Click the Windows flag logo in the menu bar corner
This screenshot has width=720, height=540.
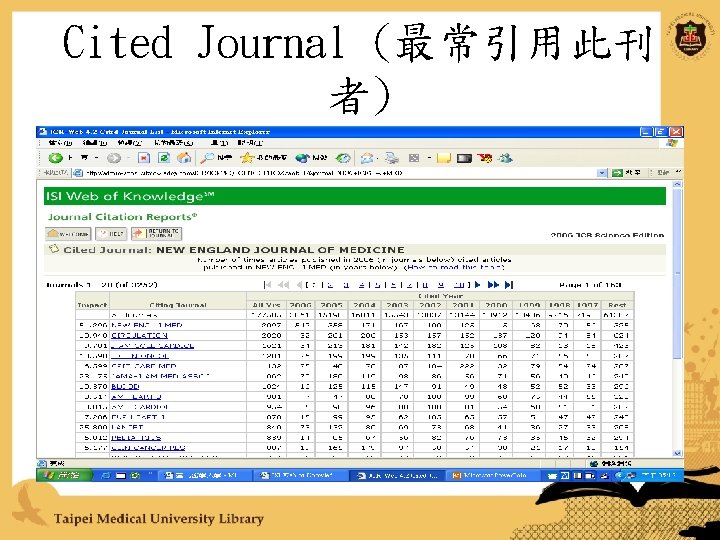coord(672,143)
